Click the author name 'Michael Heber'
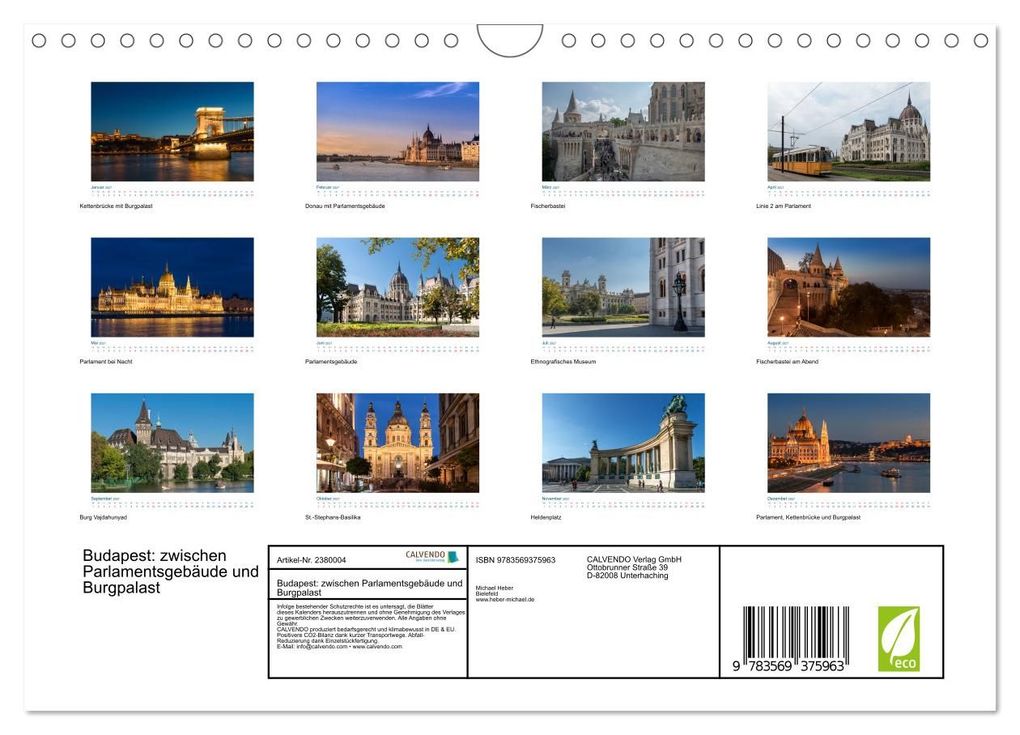 [x=494, y=588]
